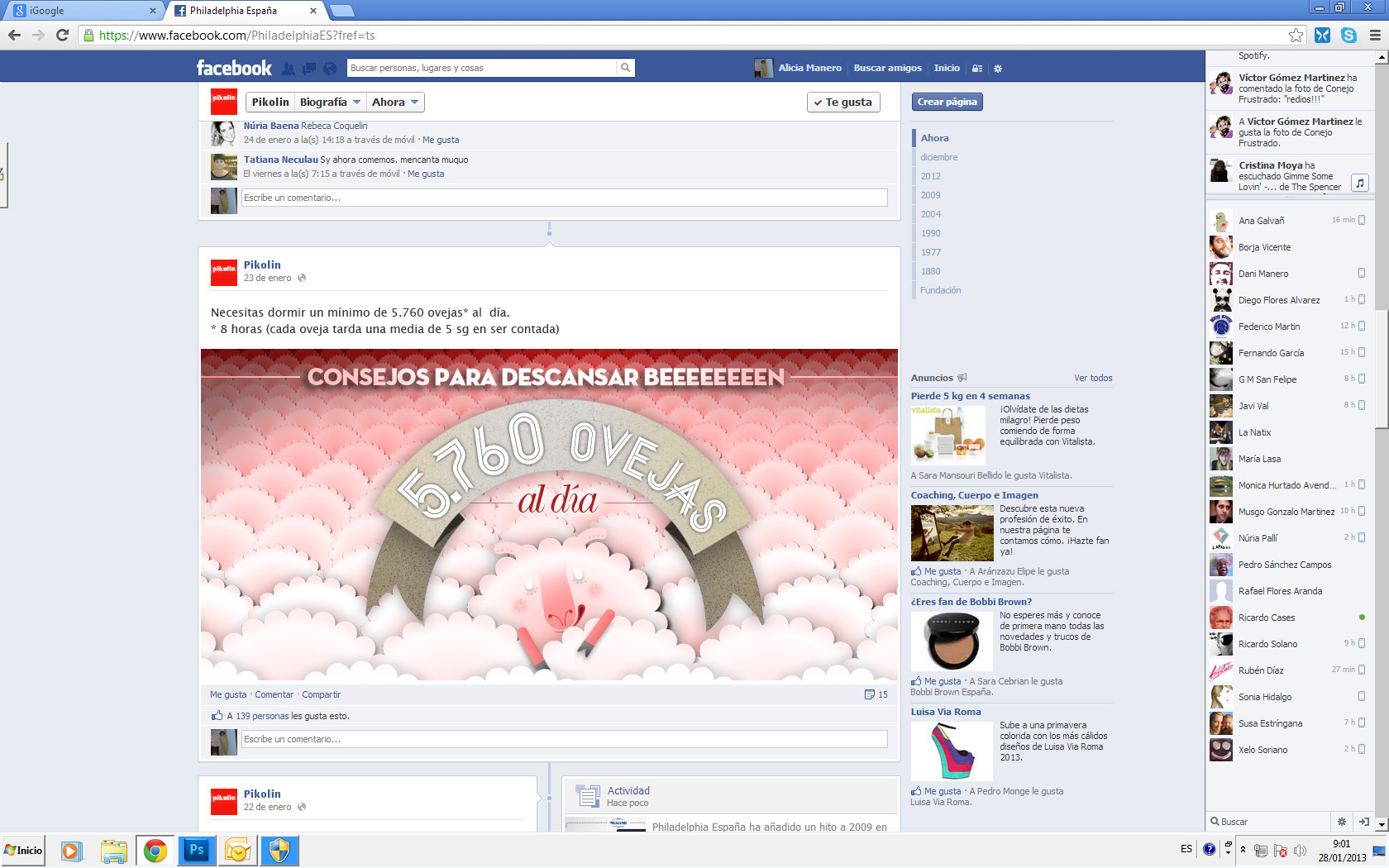Image resolution: width=1389 pixels, height=868 pixels.
Task: Open Anuncios options icon
Action: (962, 378)
